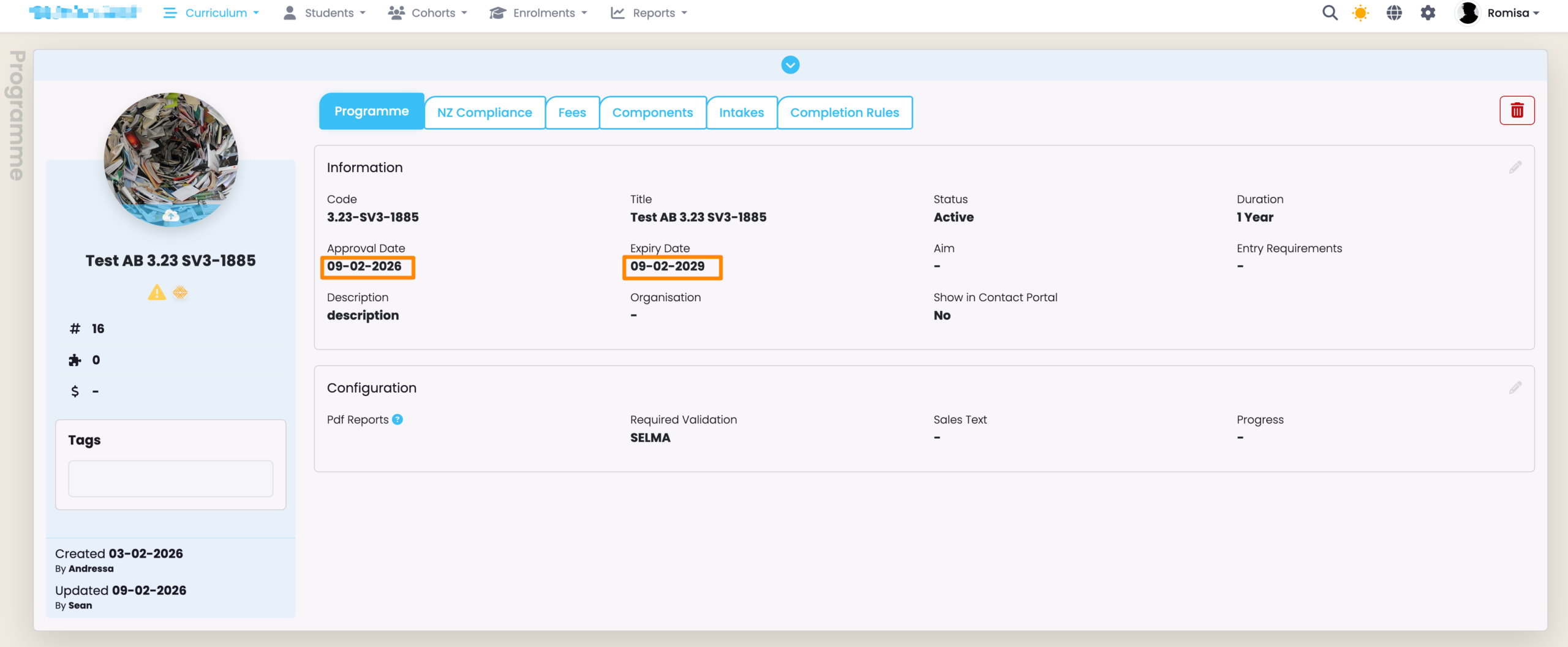Toggle light mode with the sun icon
The image size is (1568, 647).
pos(1360,13)
